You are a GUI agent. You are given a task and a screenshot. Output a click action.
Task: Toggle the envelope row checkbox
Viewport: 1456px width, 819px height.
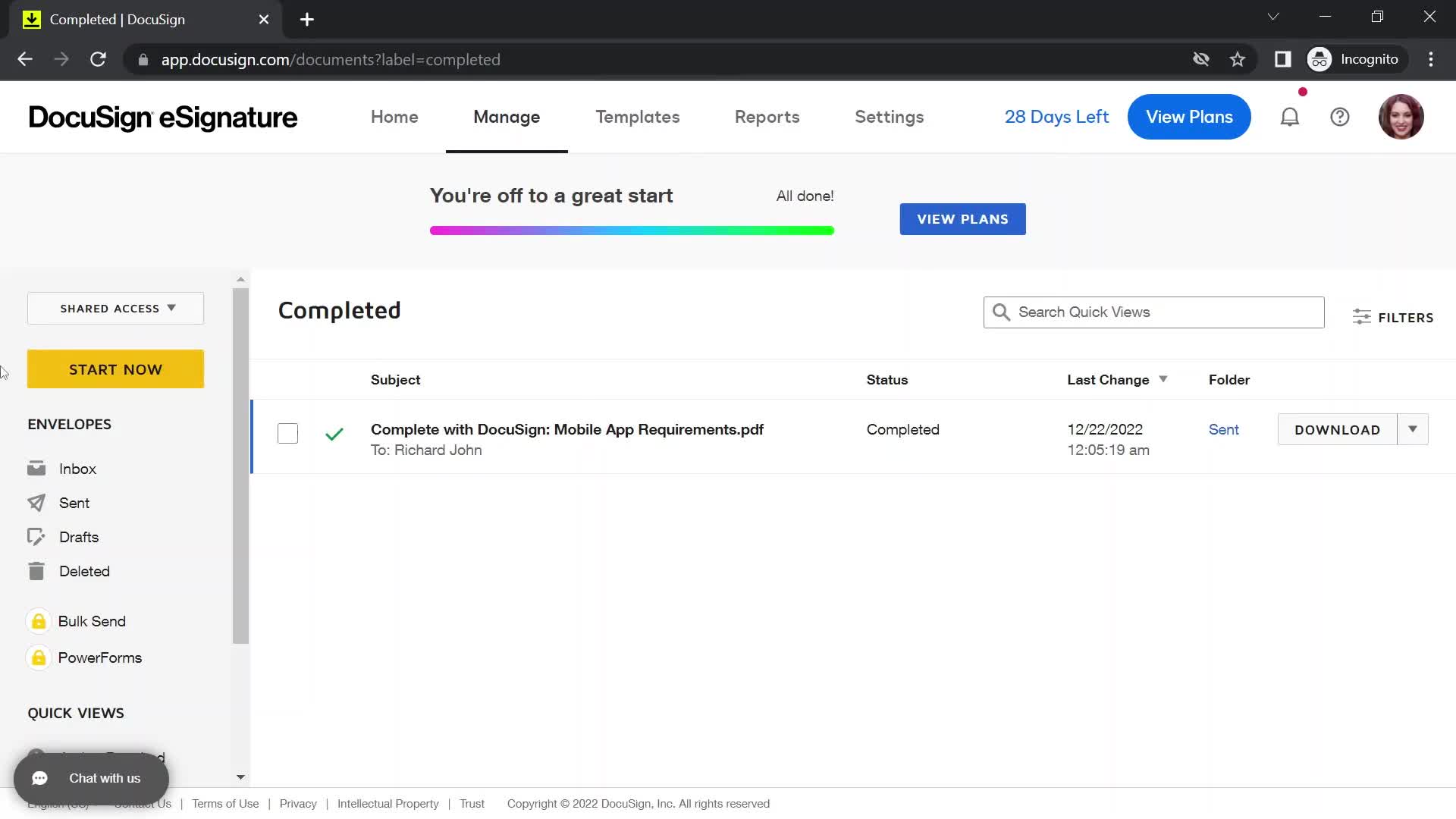287,432
